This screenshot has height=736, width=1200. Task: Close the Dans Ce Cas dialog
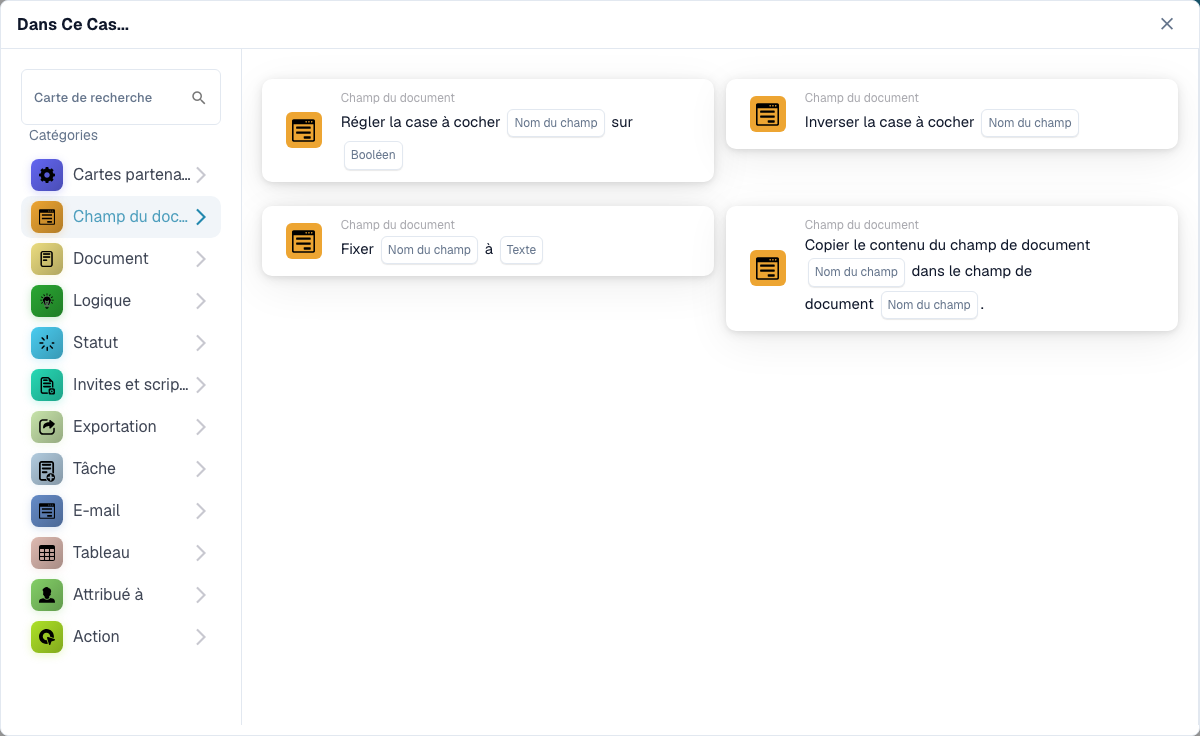1167,24
